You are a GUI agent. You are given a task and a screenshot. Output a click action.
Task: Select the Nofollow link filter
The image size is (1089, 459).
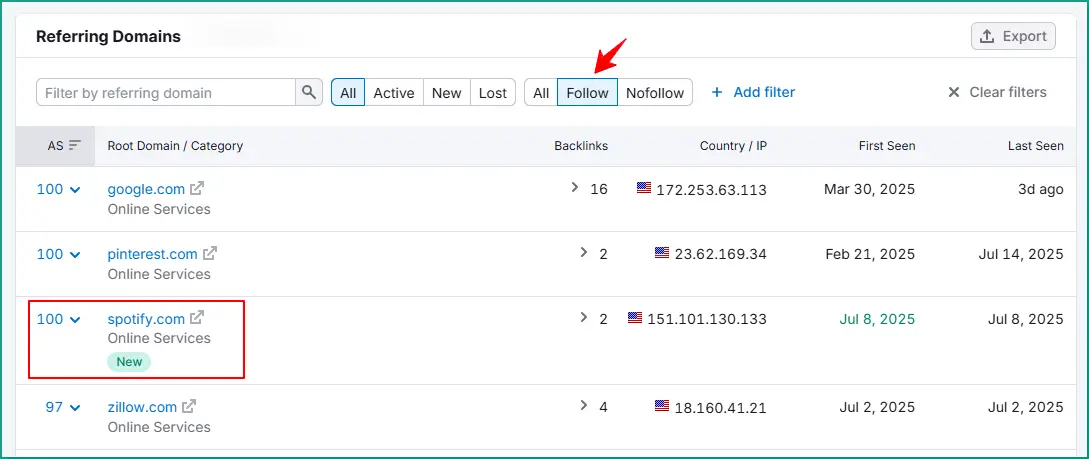(655, 92)
